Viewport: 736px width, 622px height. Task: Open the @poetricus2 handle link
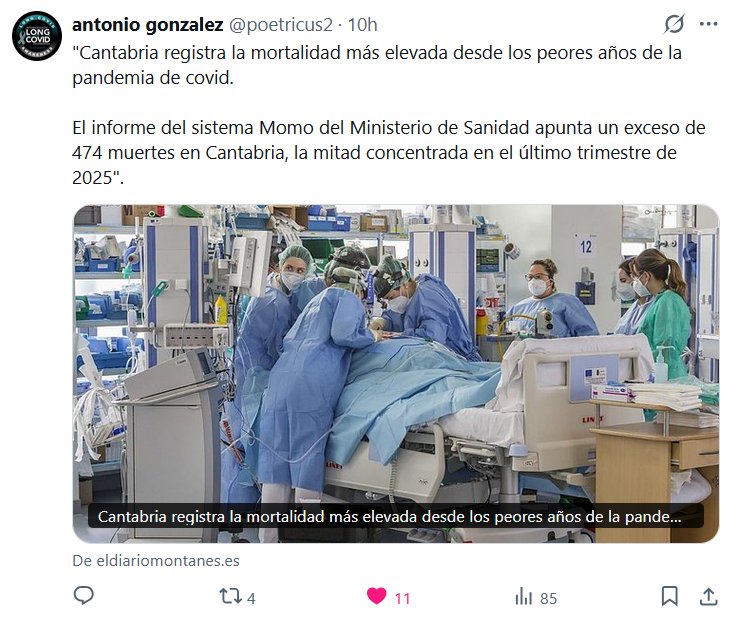(x=281, y=25)
